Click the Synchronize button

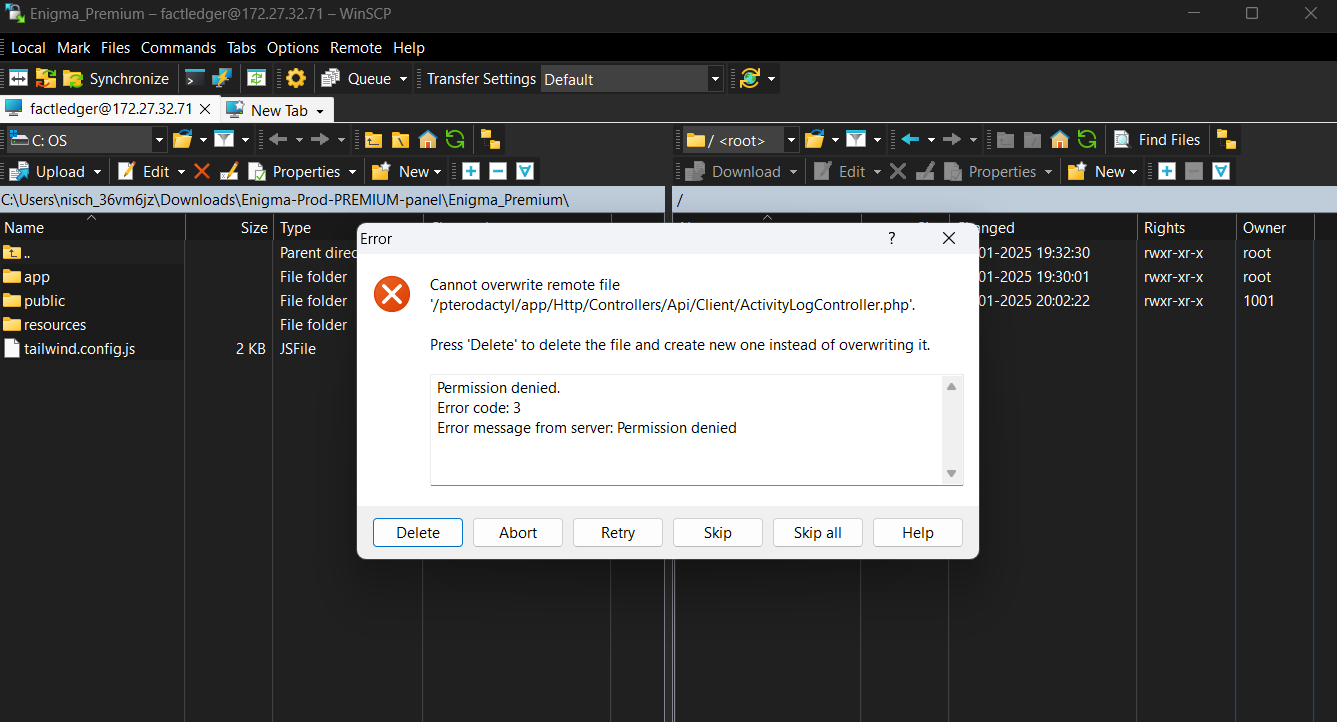click(116, 78)
